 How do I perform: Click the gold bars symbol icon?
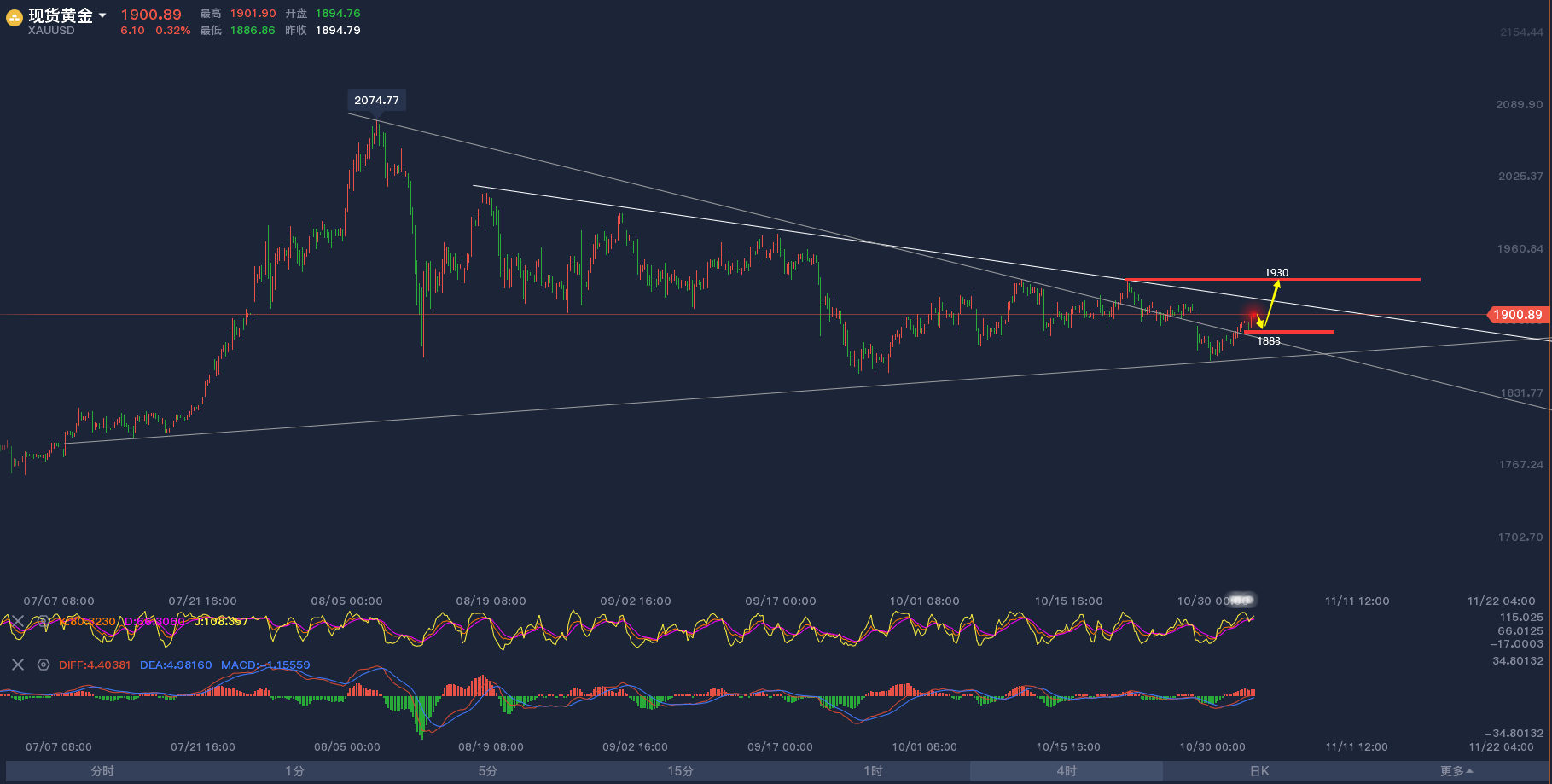(x=15, y=18)
